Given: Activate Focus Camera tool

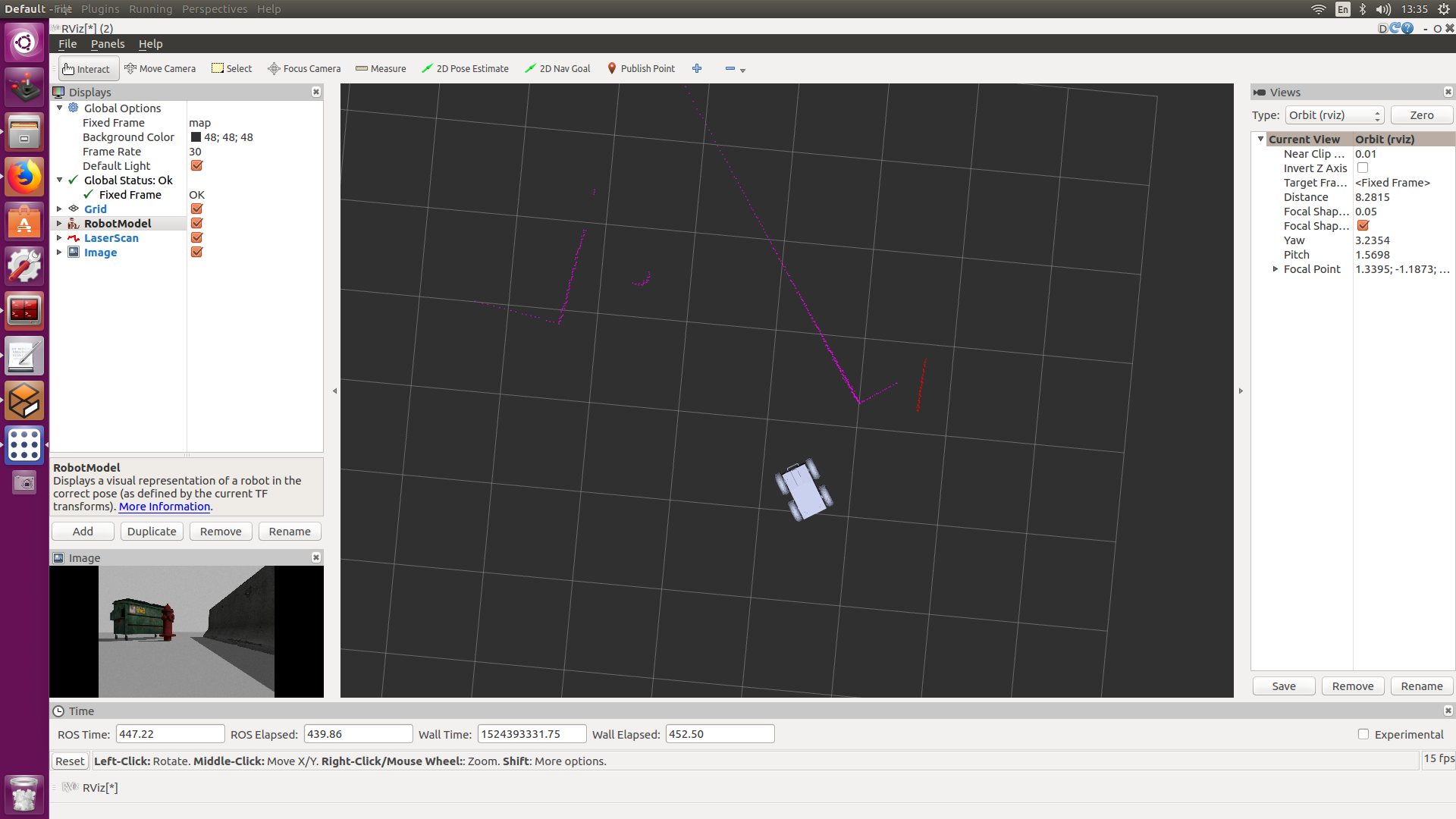Looking at the screenshot, I should coord(304,68).
